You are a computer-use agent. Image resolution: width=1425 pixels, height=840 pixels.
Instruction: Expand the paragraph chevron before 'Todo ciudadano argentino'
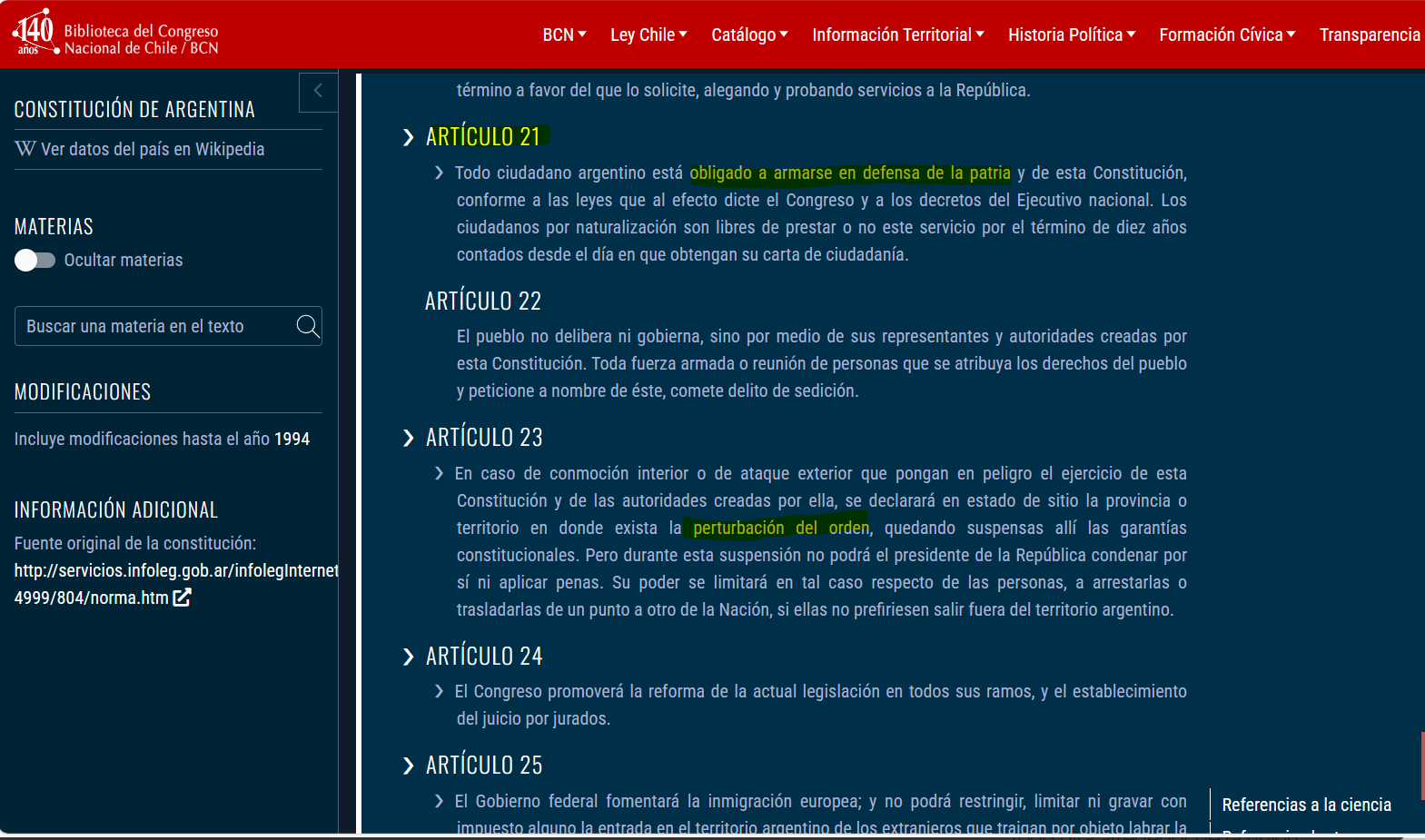(x=440, y=173)
